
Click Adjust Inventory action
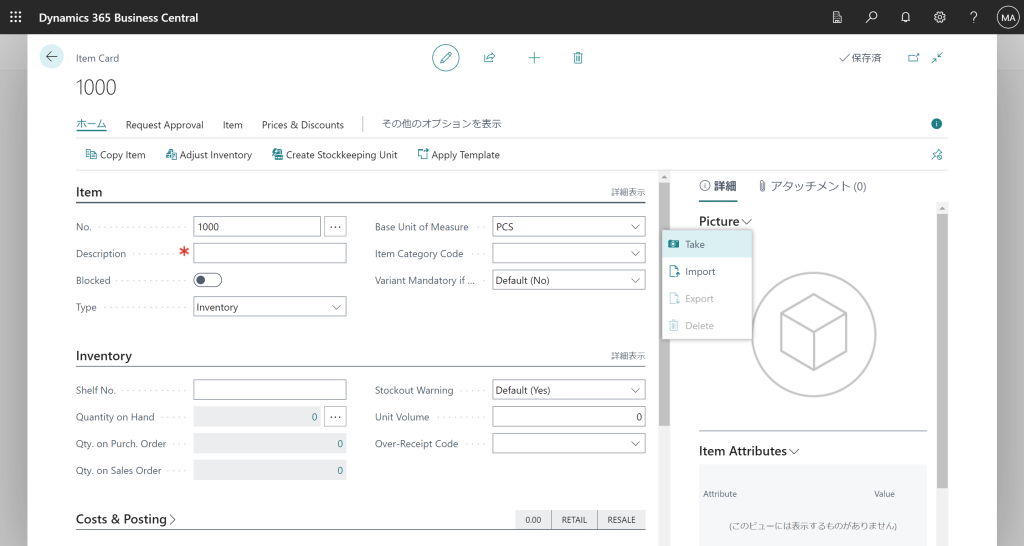(209, 155)
